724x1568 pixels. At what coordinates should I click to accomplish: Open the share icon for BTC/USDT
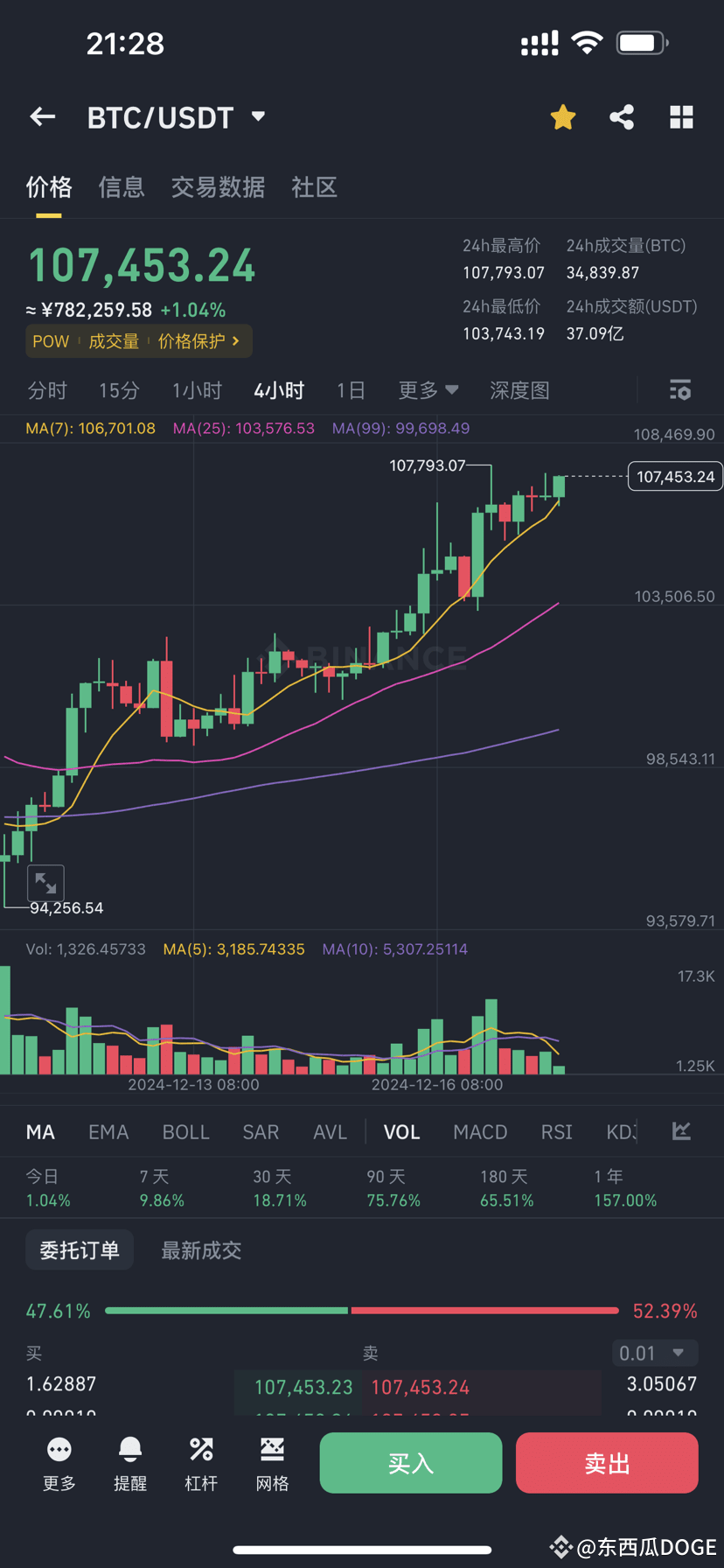622,116
